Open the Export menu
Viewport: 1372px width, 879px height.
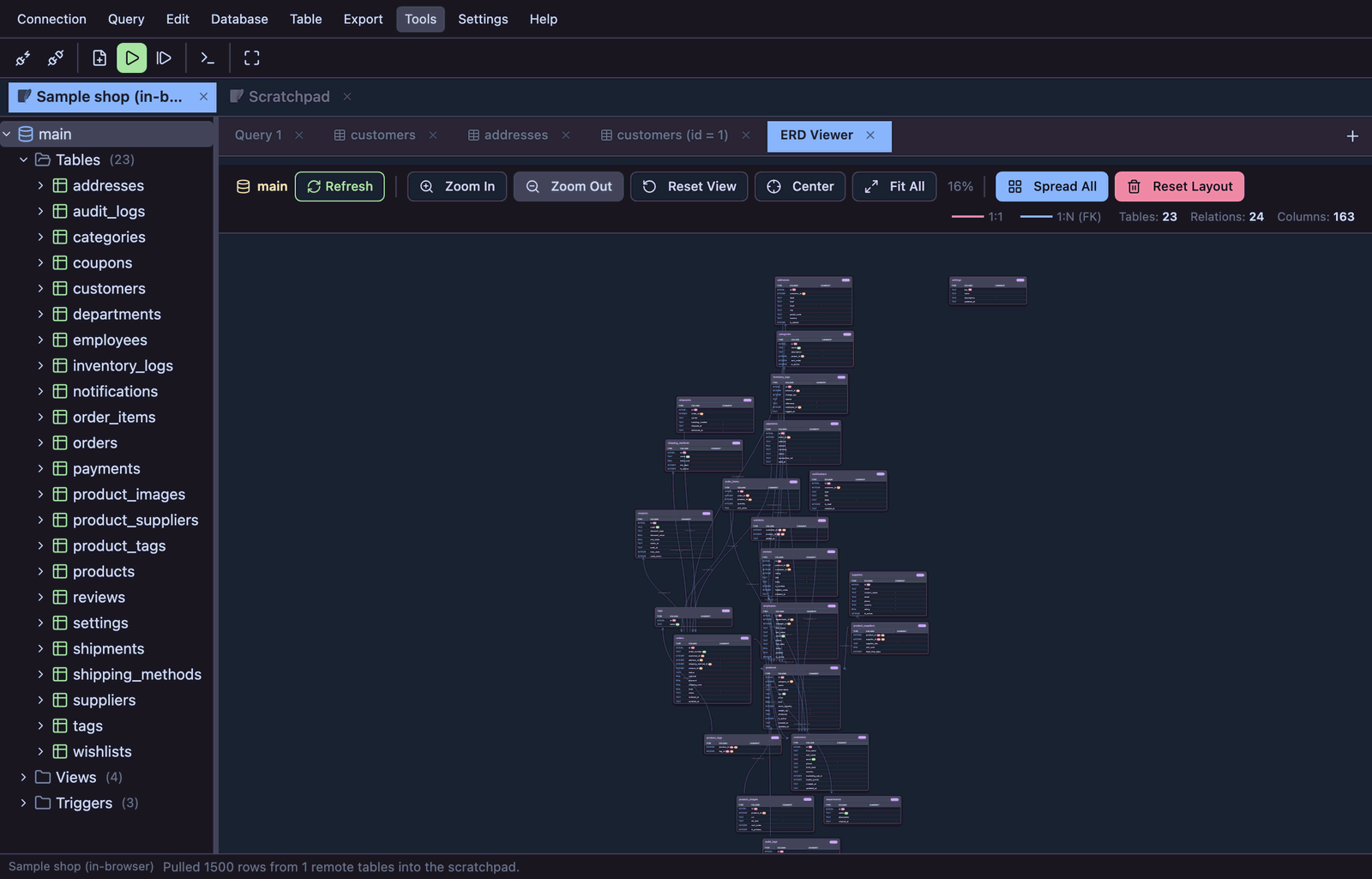pos(363,19)
